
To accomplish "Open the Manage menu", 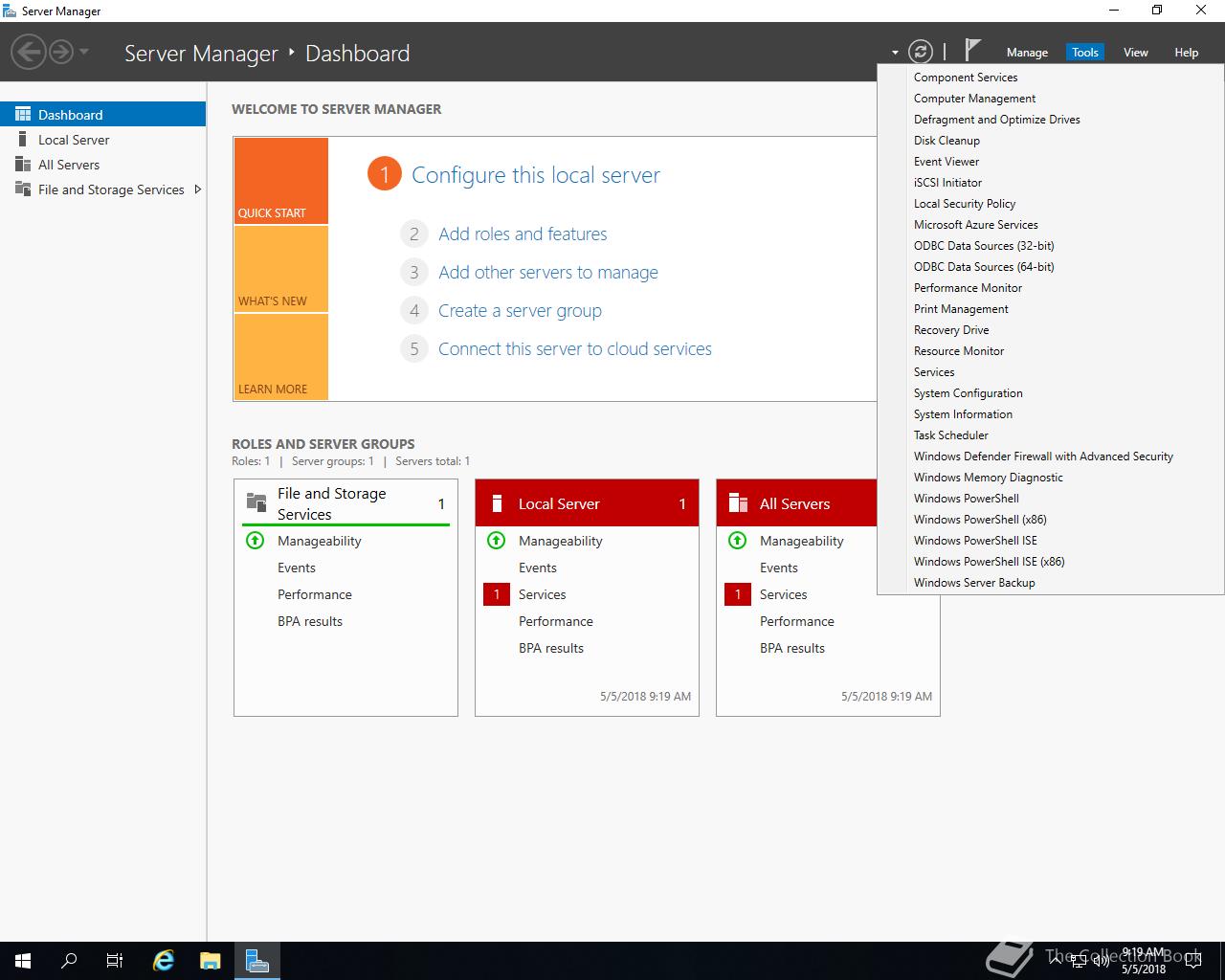I will click(1027, 53).
